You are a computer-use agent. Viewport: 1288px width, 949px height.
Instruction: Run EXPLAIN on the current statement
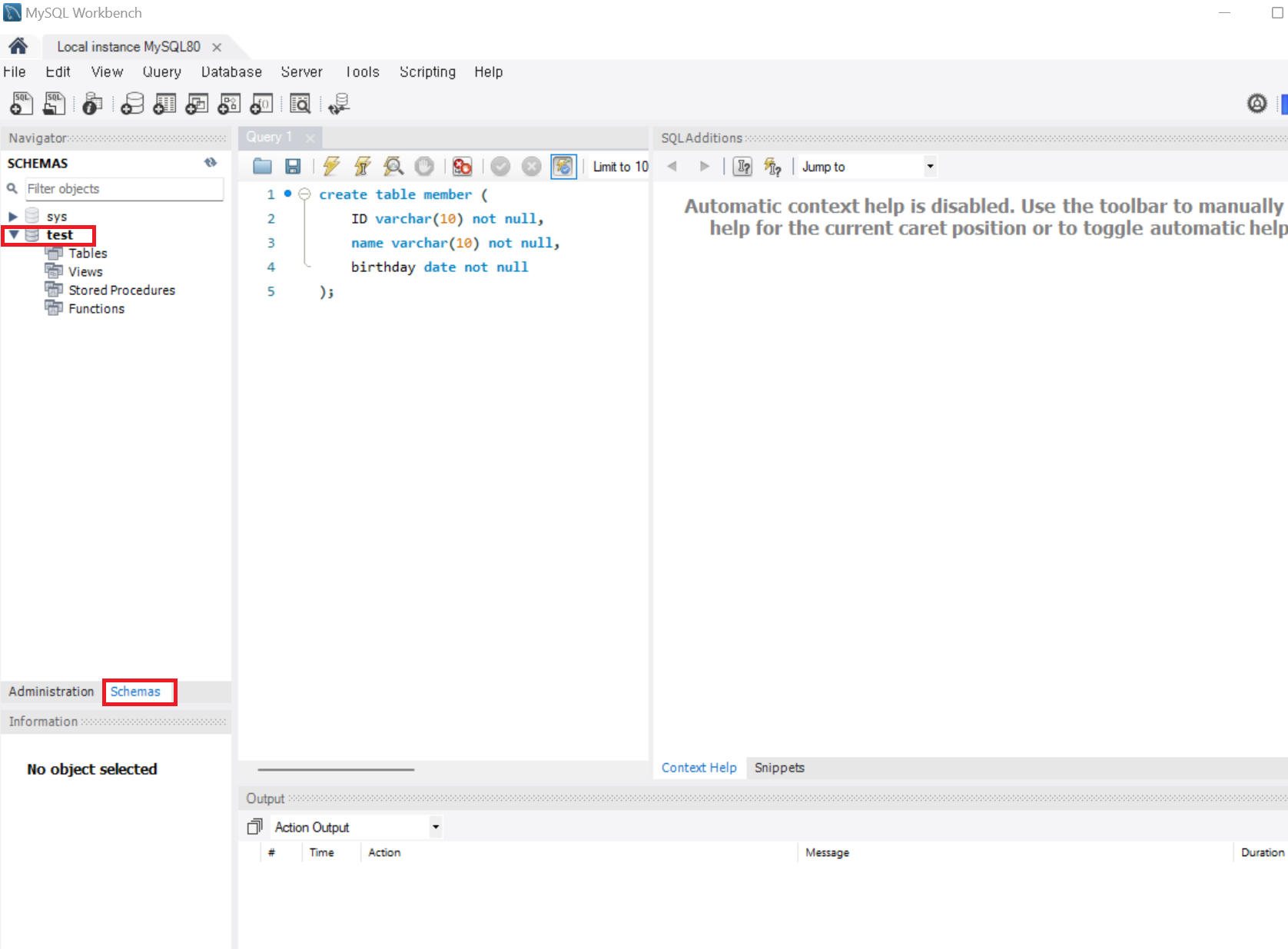coord(393,166)
